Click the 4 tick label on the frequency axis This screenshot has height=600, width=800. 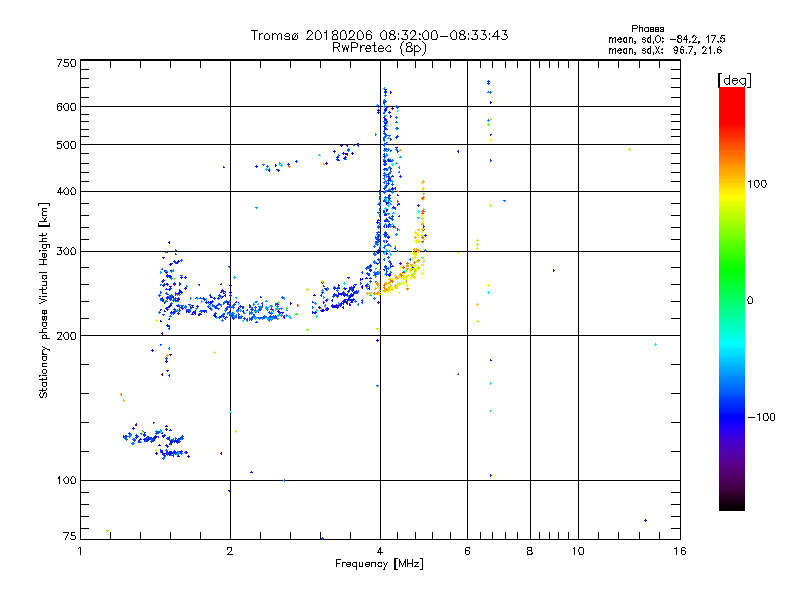379,551
